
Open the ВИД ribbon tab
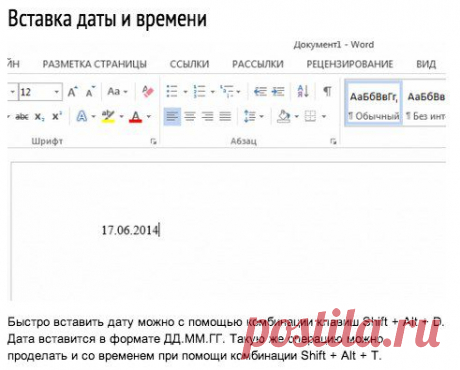[426, 64]
